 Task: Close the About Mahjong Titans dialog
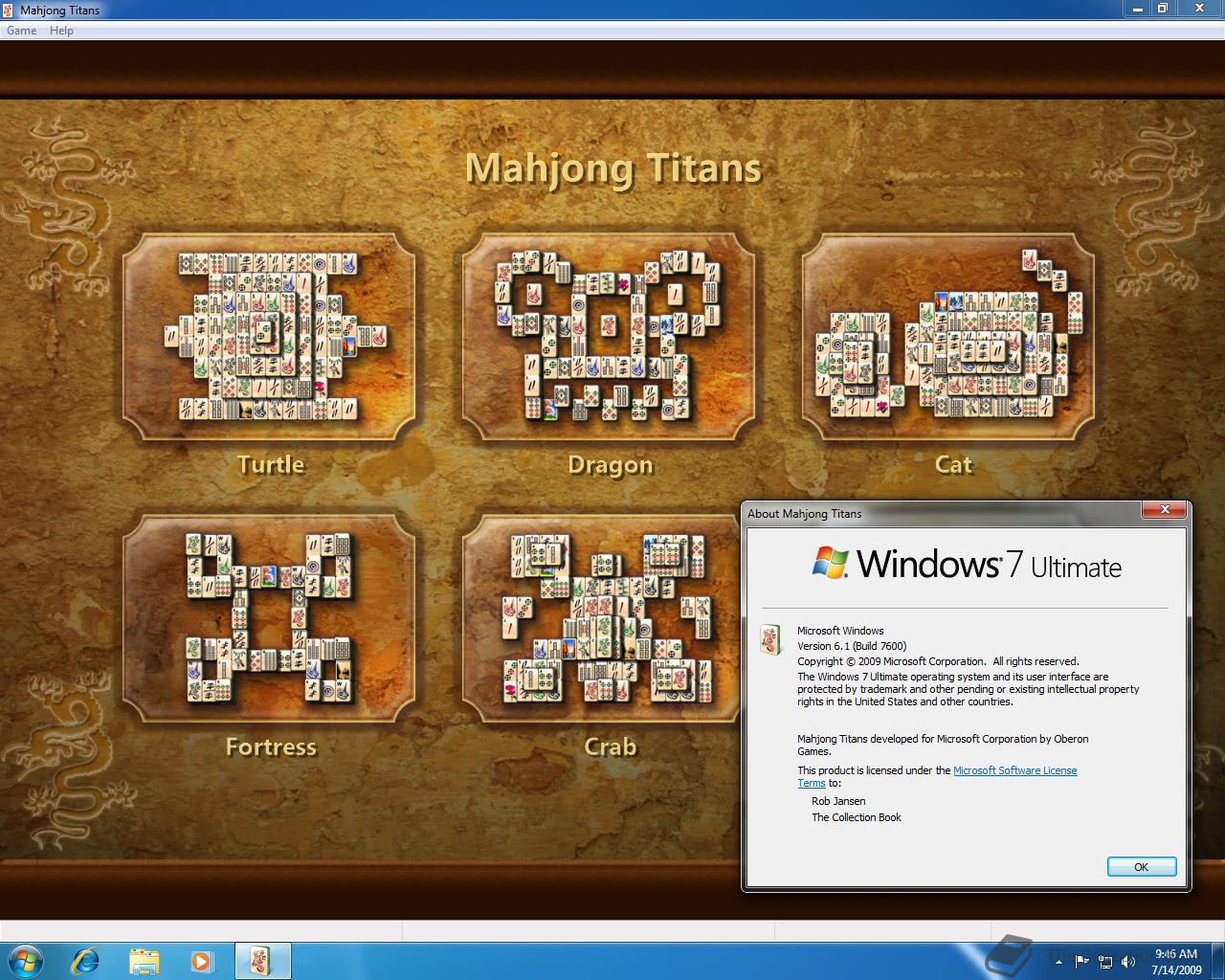[1165, 510]
